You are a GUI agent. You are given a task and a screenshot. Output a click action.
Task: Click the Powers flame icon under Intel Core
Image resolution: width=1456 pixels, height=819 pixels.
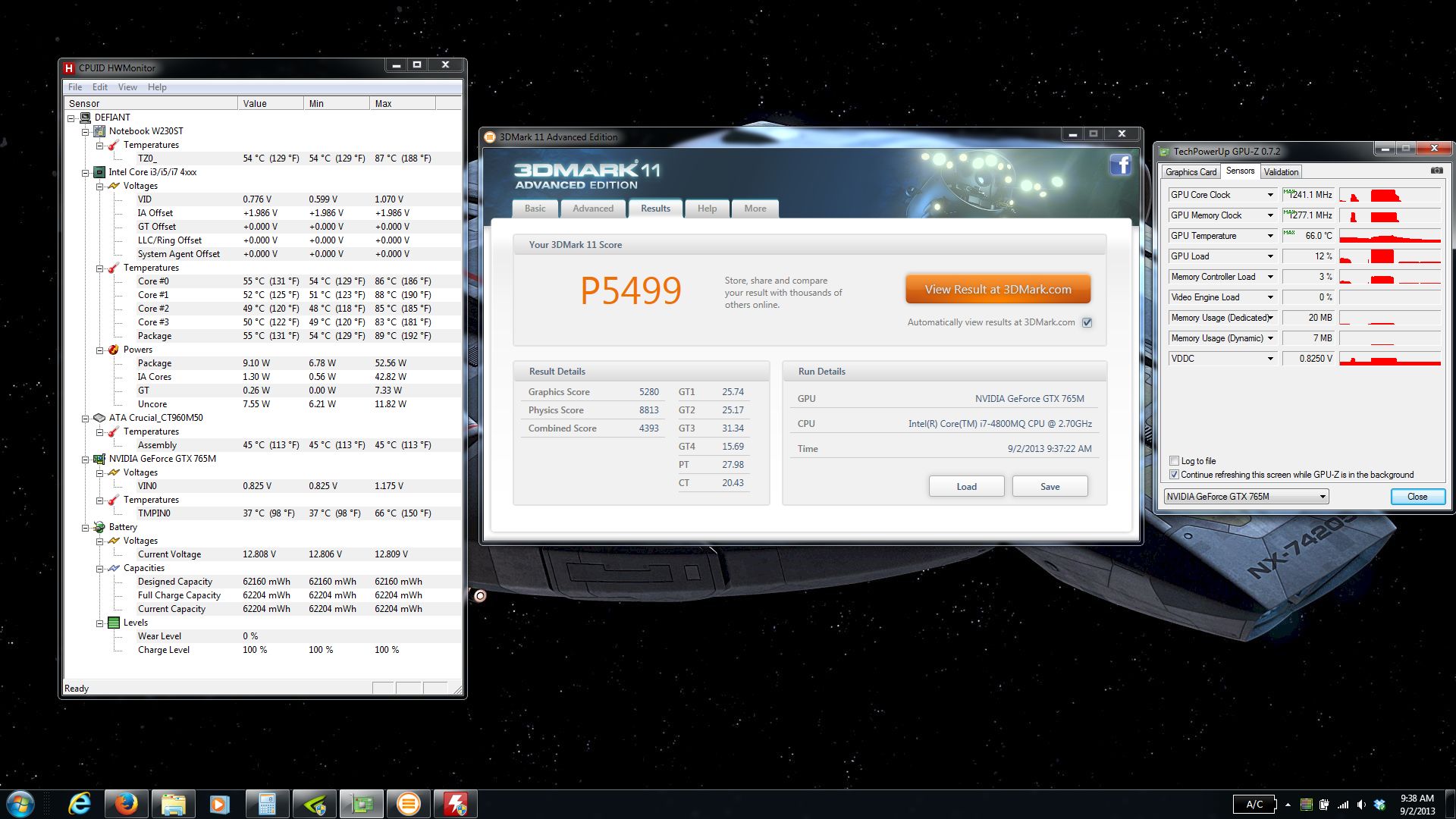tap(114, 350)
